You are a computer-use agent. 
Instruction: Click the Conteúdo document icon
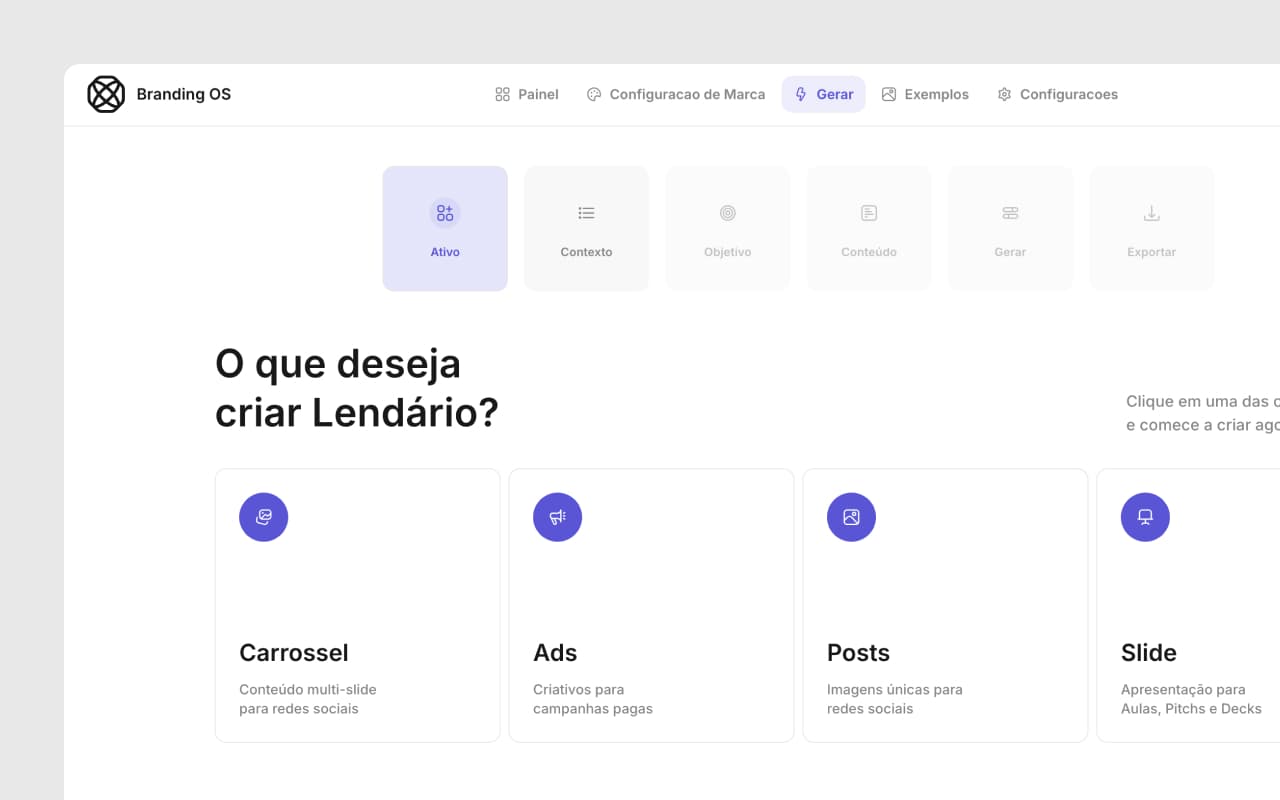[x=869, y=213]
